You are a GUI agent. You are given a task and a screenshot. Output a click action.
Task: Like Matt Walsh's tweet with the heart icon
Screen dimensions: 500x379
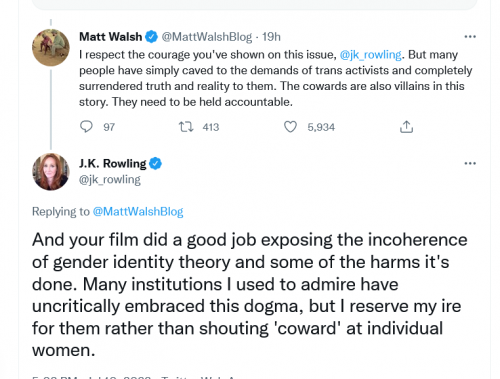(290, 127)
